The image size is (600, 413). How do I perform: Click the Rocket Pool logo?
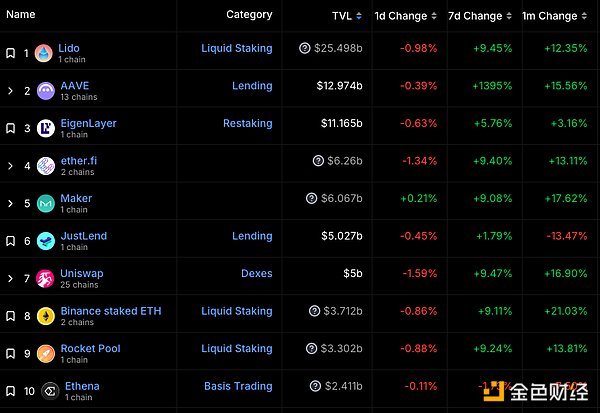point(45,354)
